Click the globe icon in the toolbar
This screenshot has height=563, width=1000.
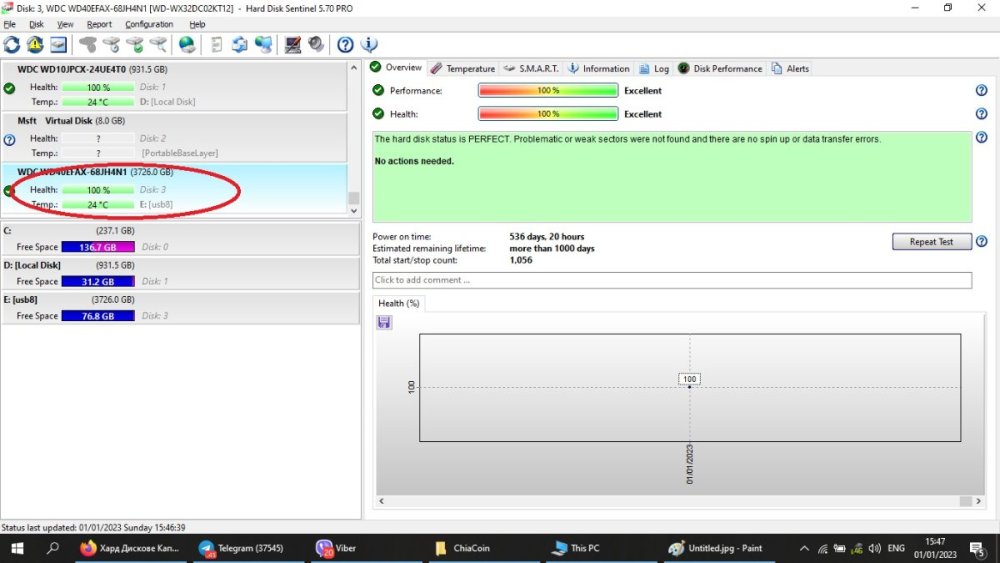coord(187,45)
